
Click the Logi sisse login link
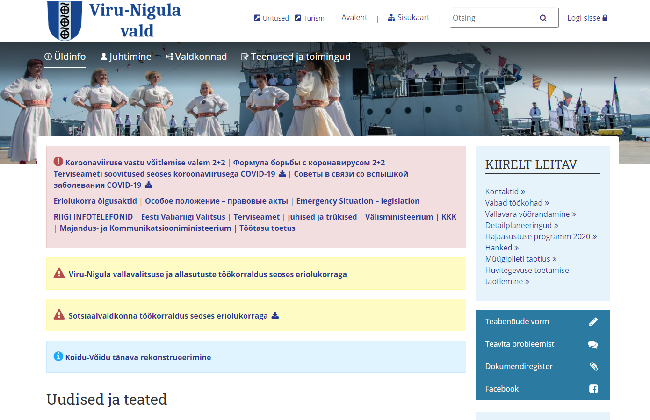[587, 18]
